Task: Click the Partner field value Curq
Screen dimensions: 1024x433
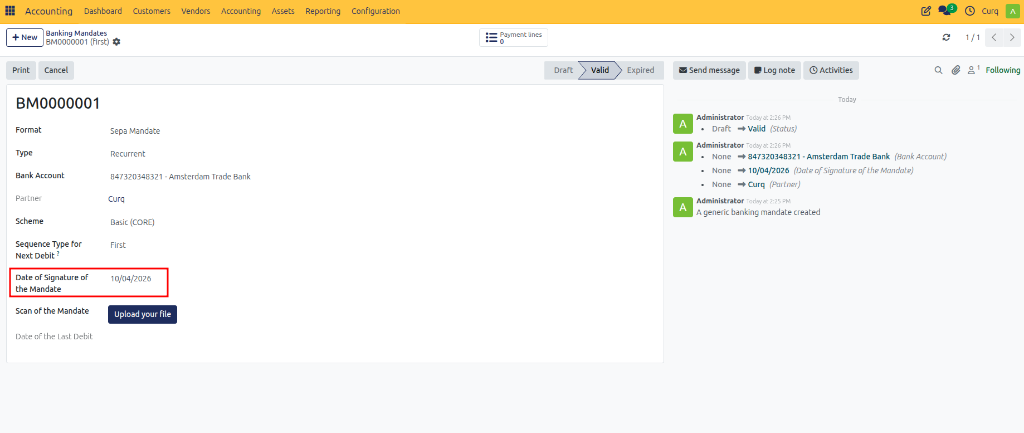Action: click(116, 199)
